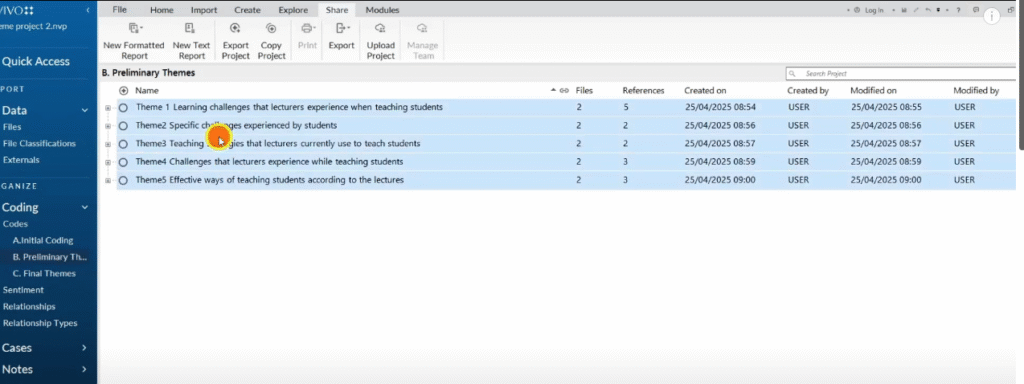Select the circle icon of Theme4

pos(123,162)
